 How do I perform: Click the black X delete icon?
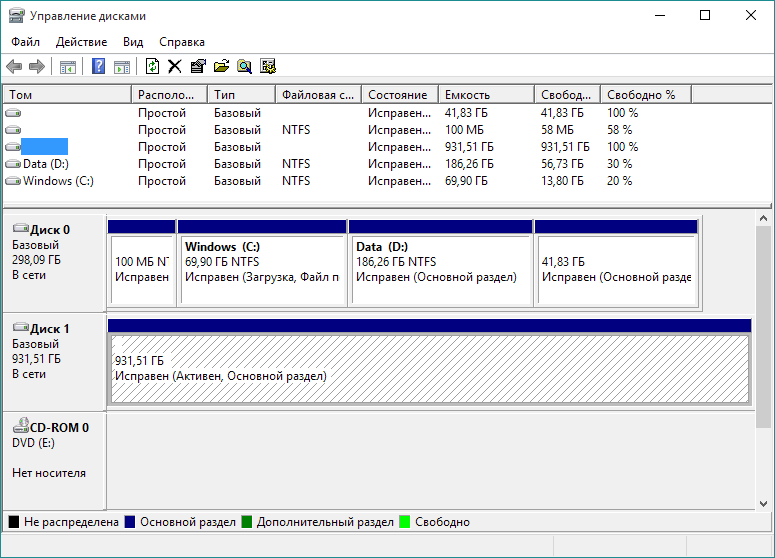[175, 67]
